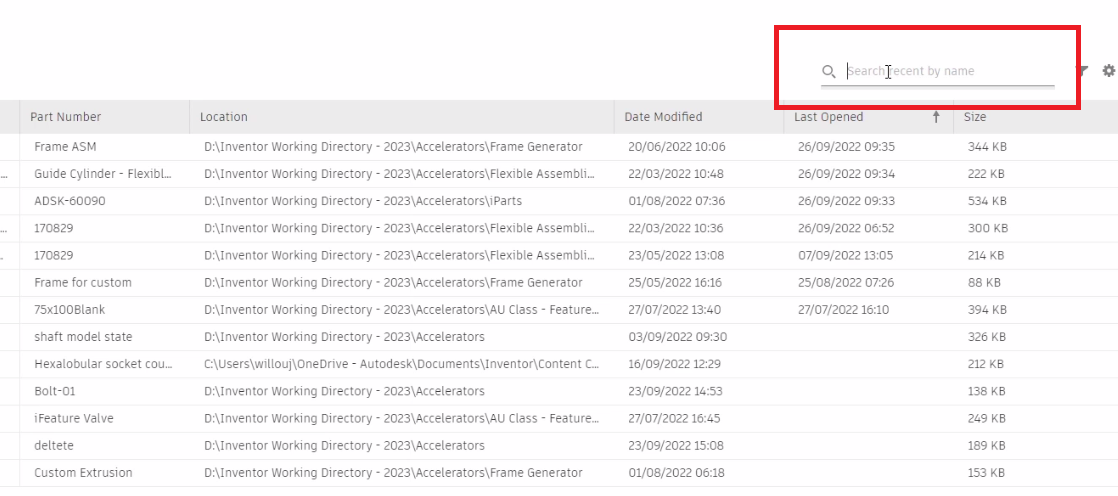Select the Frame for custom row
This screenshot has width=1118, height=496.
click(559, 282)
